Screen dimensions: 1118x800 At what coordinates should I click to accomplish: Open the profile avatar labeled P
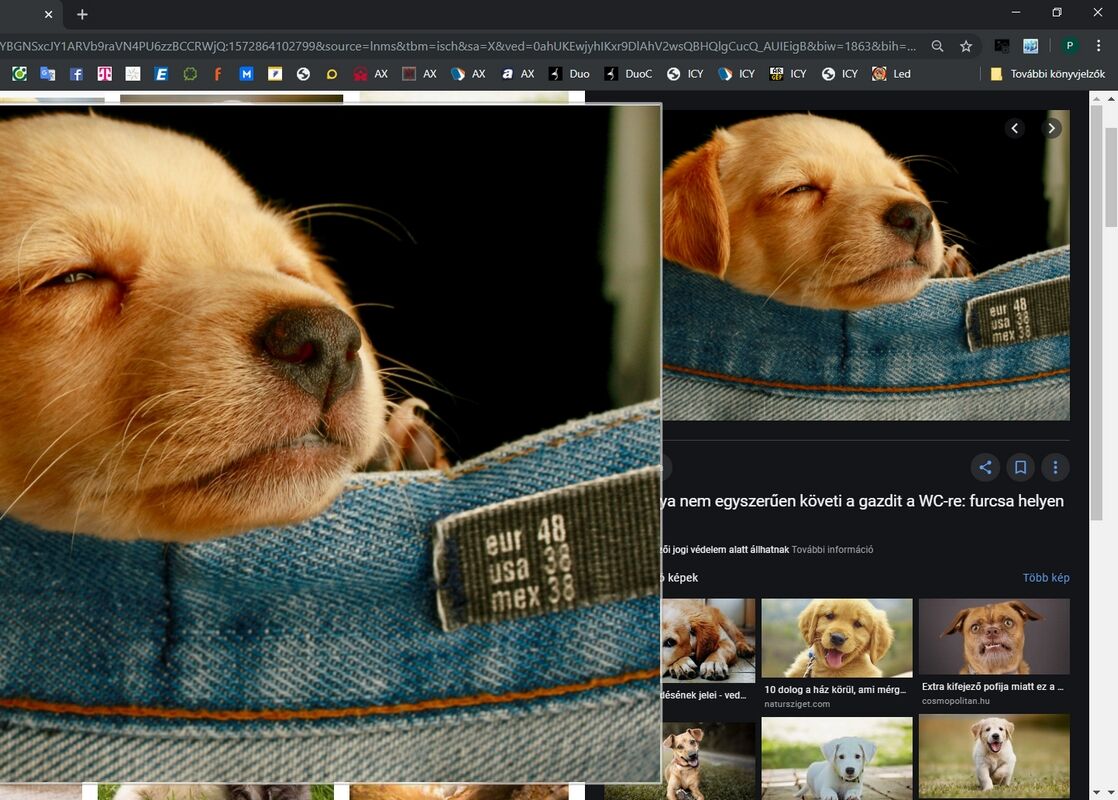click(x=1069, y=46)
